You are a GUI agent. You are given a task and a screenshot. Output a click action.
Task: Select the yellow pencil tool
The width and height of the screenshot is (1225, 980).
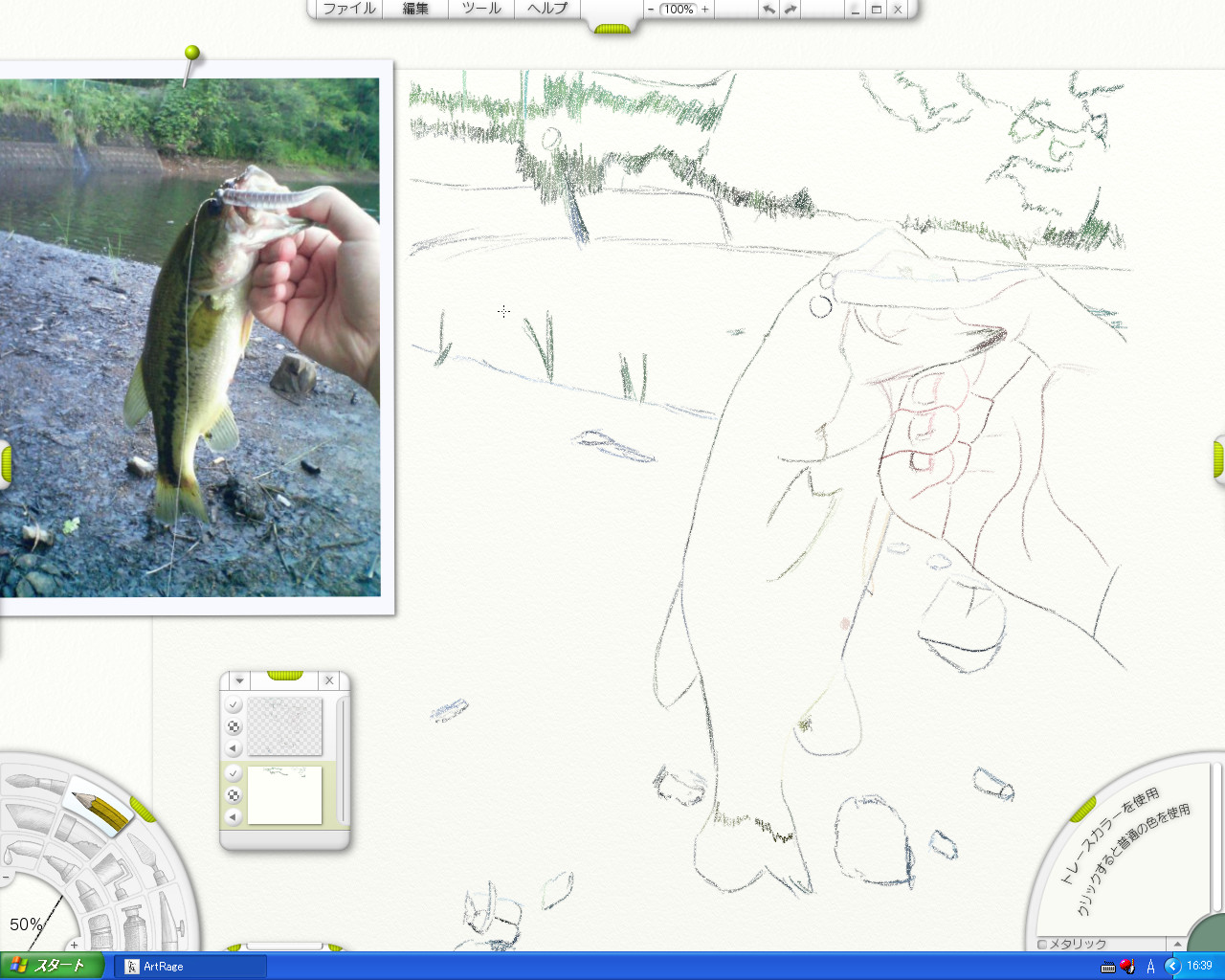tap(100, 809)
